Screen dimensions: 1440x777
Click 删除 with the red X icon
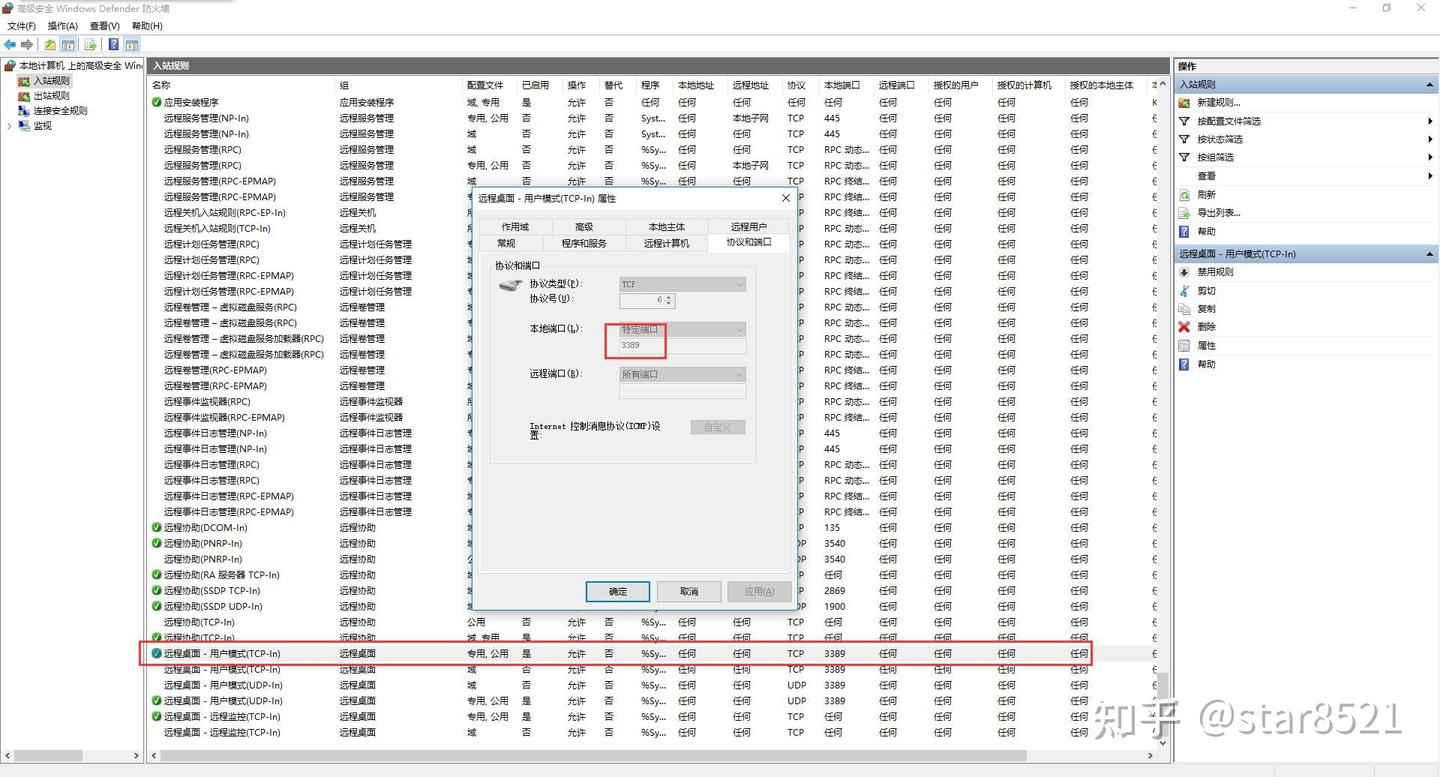tap(1206, 327)
